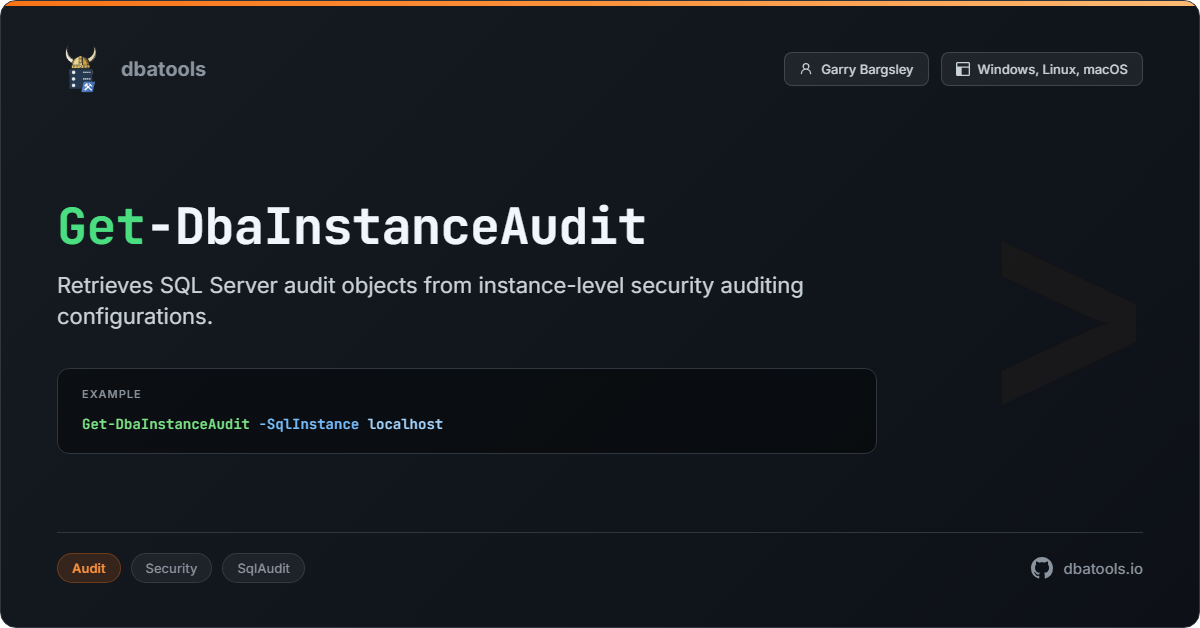Click the Get-DbaInstanceAudit title heading
1200x628 pixels.
pos(352,227)
